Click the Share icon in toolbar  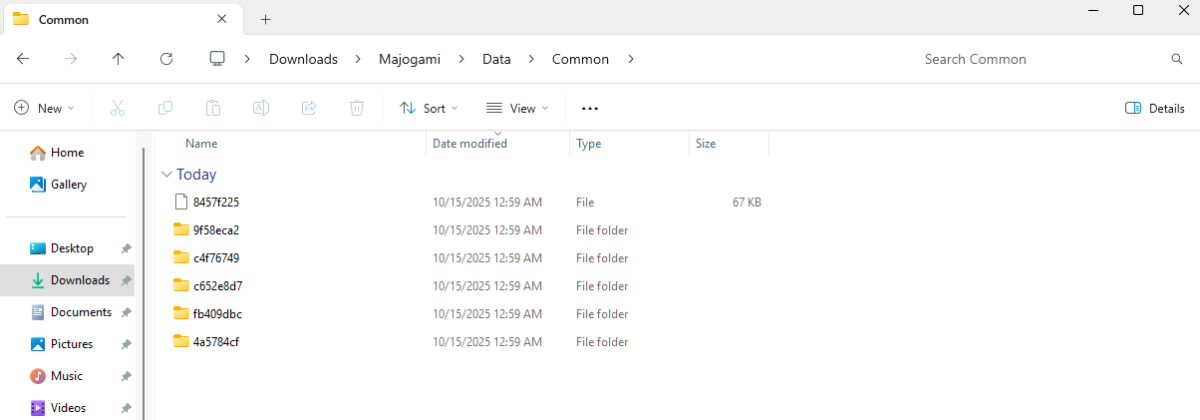309,108
